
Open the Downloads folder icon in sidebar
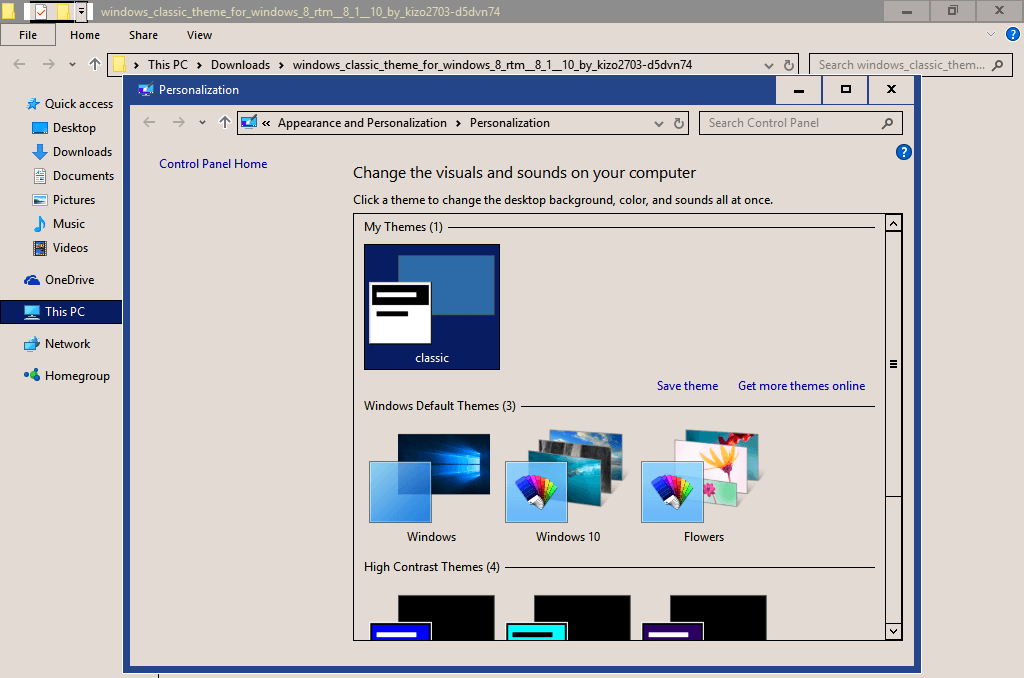click(x=40, y=152)
